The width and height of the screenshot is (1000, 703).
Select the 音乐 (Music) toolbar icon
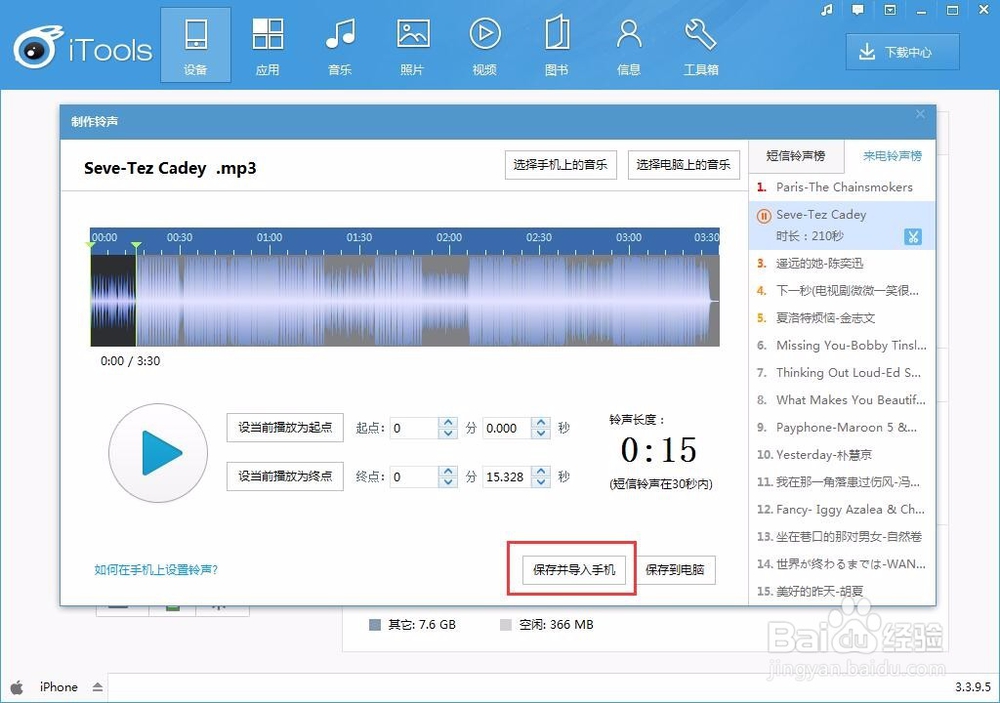[x=339, y=44]
